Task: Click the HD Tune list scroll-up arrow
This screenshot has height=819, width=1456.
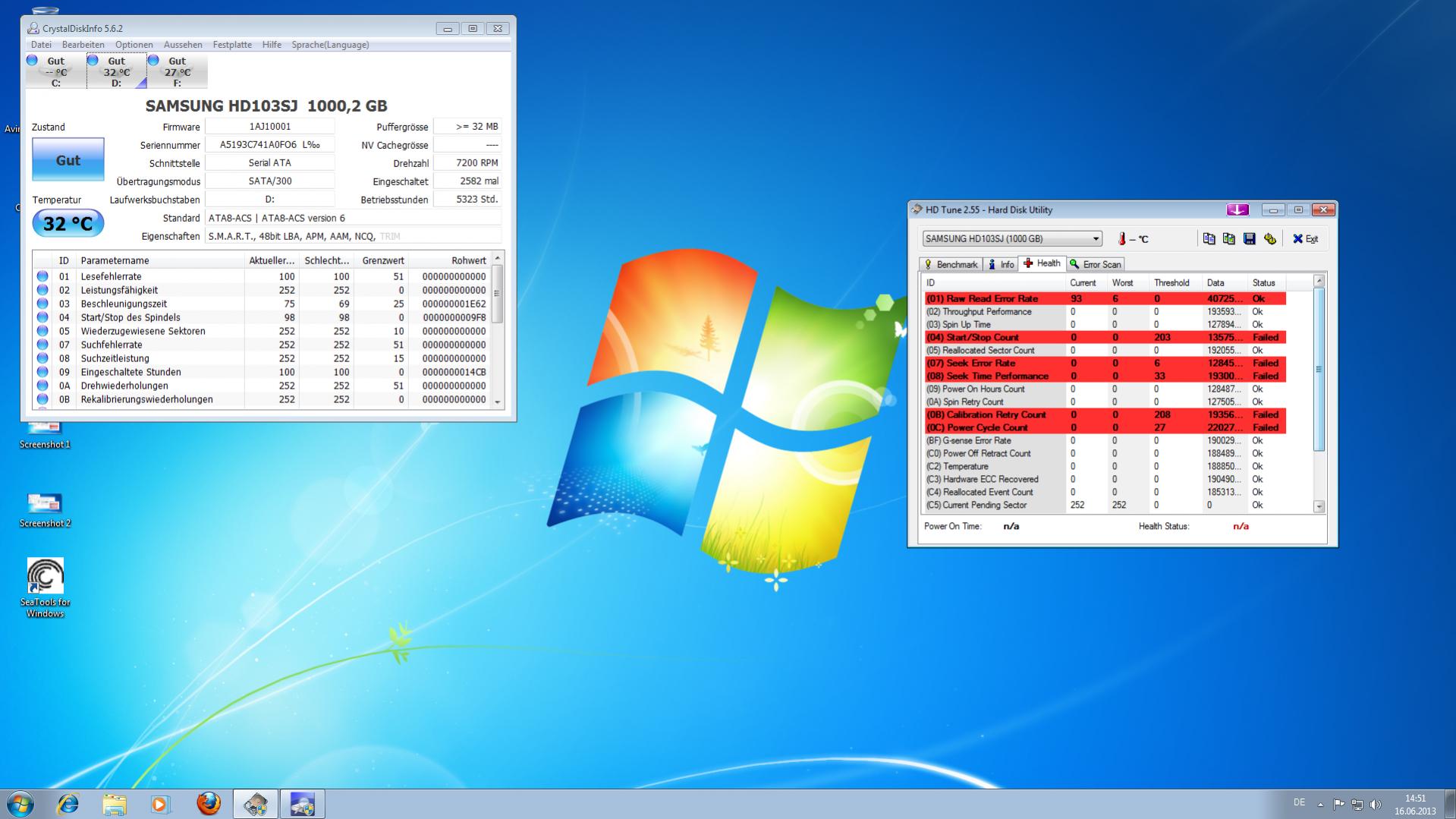Action: (x=1319, y=282)
